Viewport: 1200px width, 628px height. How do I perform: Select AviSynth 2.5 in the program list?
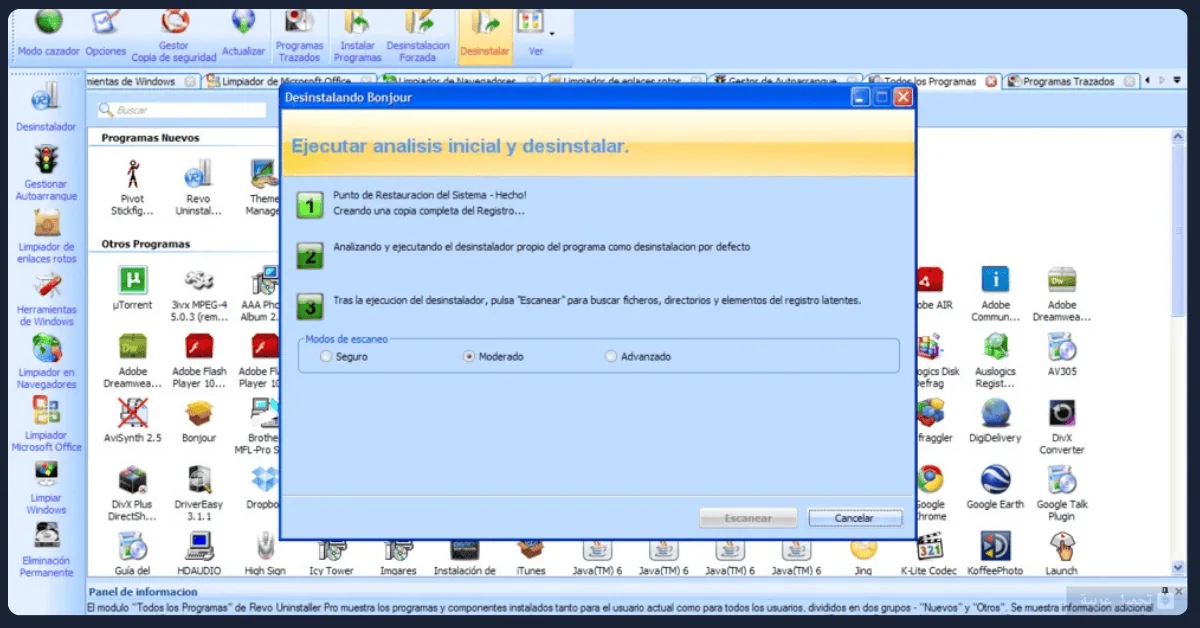click(x=132, y=421)
